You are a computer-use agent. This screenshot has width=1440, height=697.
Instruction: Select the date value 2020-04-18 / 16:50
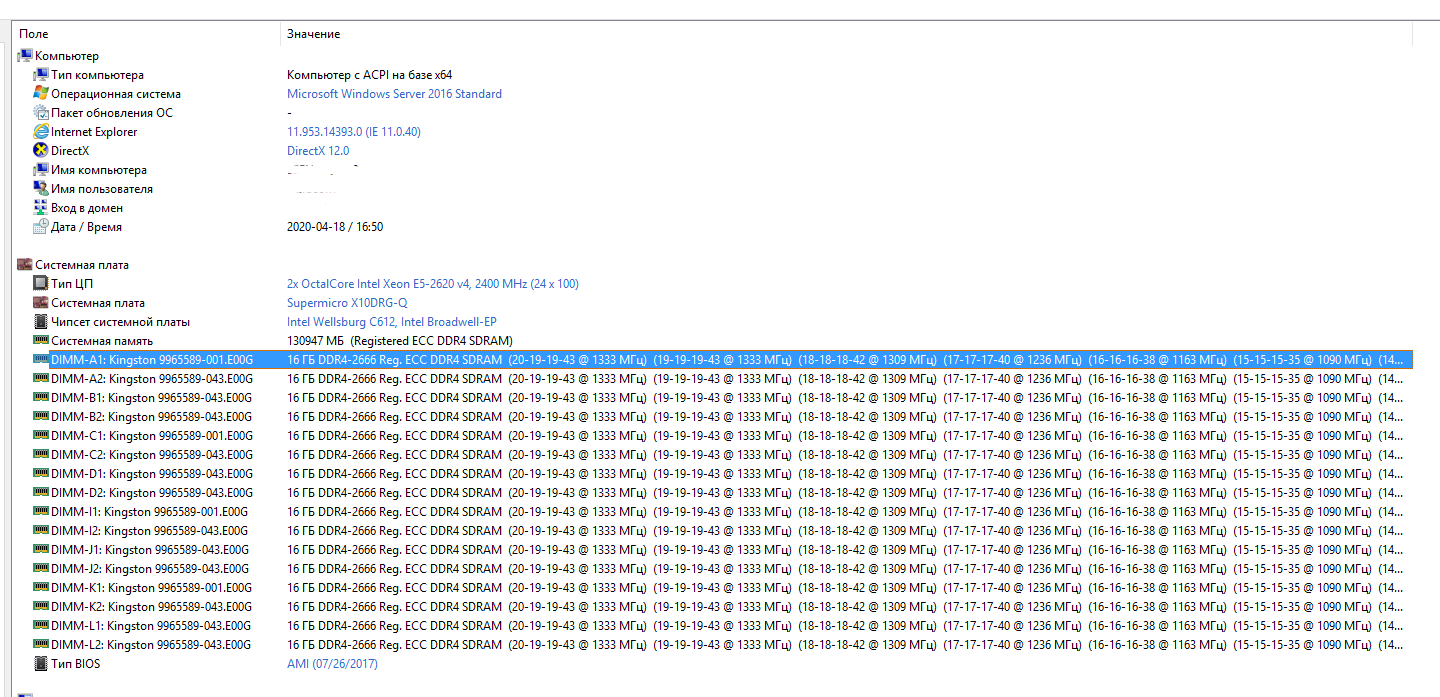(x=335, y=227)
